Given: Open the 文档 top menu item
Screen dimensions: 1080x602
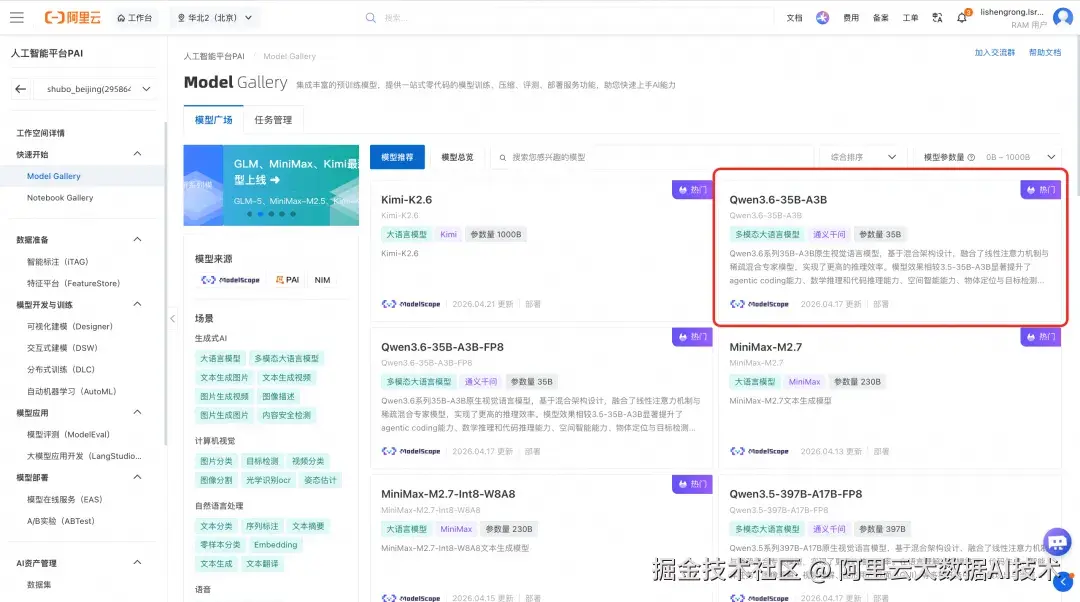Looking at the screenshot, I should coord(794,18).
